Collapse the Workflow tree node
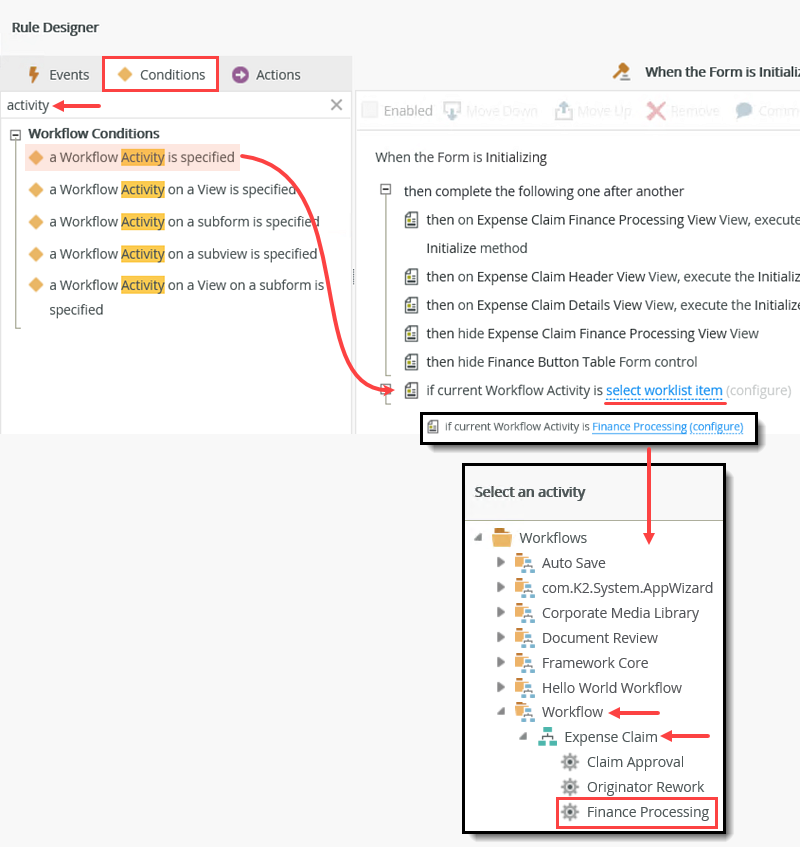The height and width of the screenshot is (847, 800). pos(500,713)
